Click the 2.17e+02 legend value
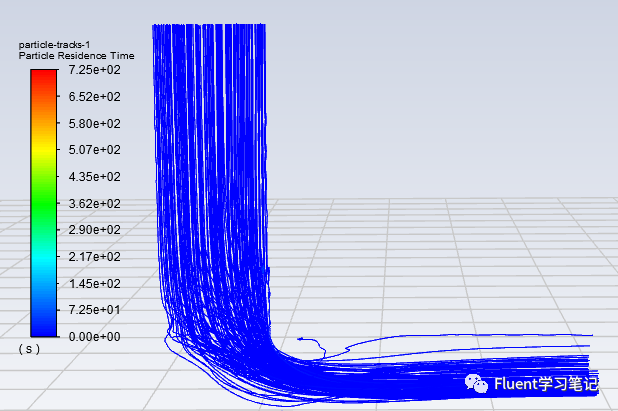This screenshot has height=411, width=618. click(x=95, y=257)
